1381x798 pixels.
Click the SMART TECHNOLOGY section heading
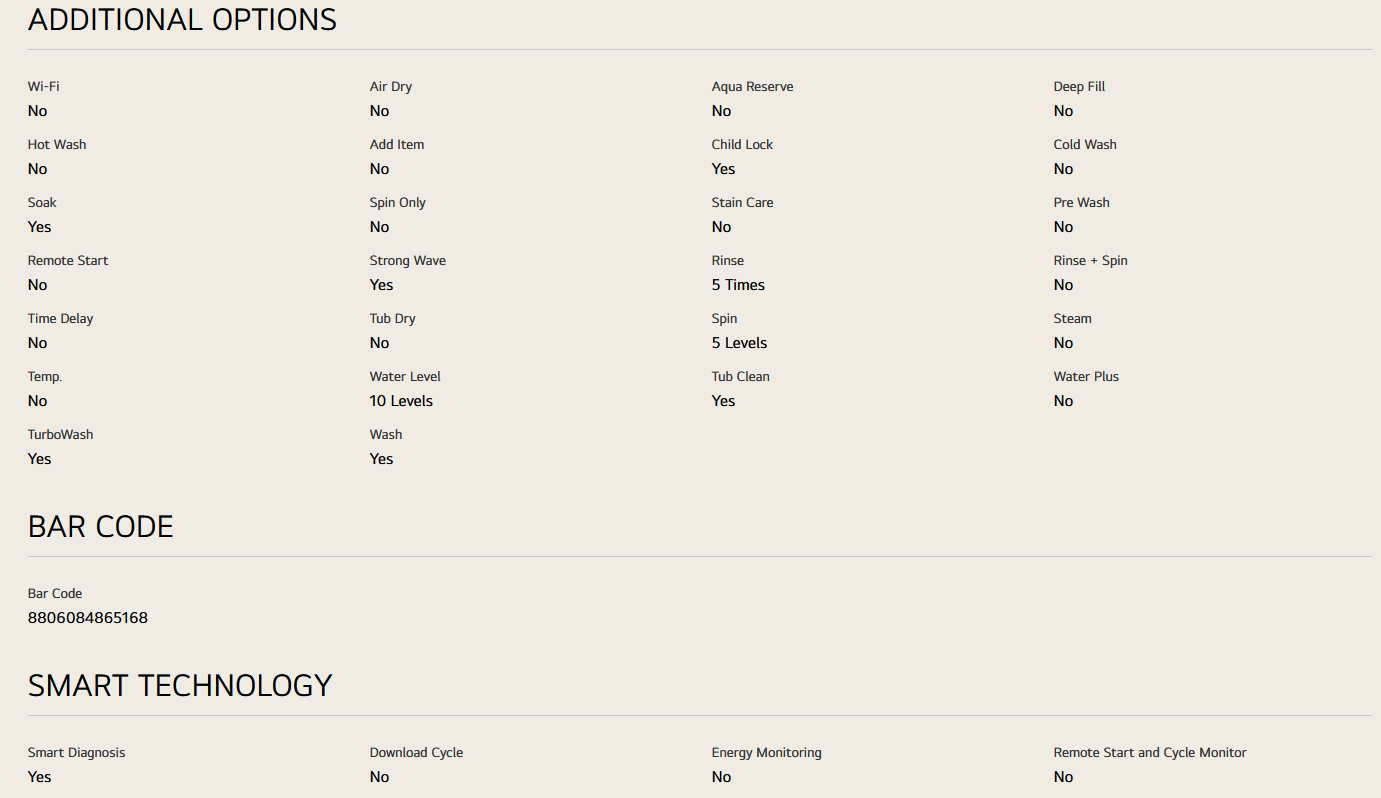point(180,686)
